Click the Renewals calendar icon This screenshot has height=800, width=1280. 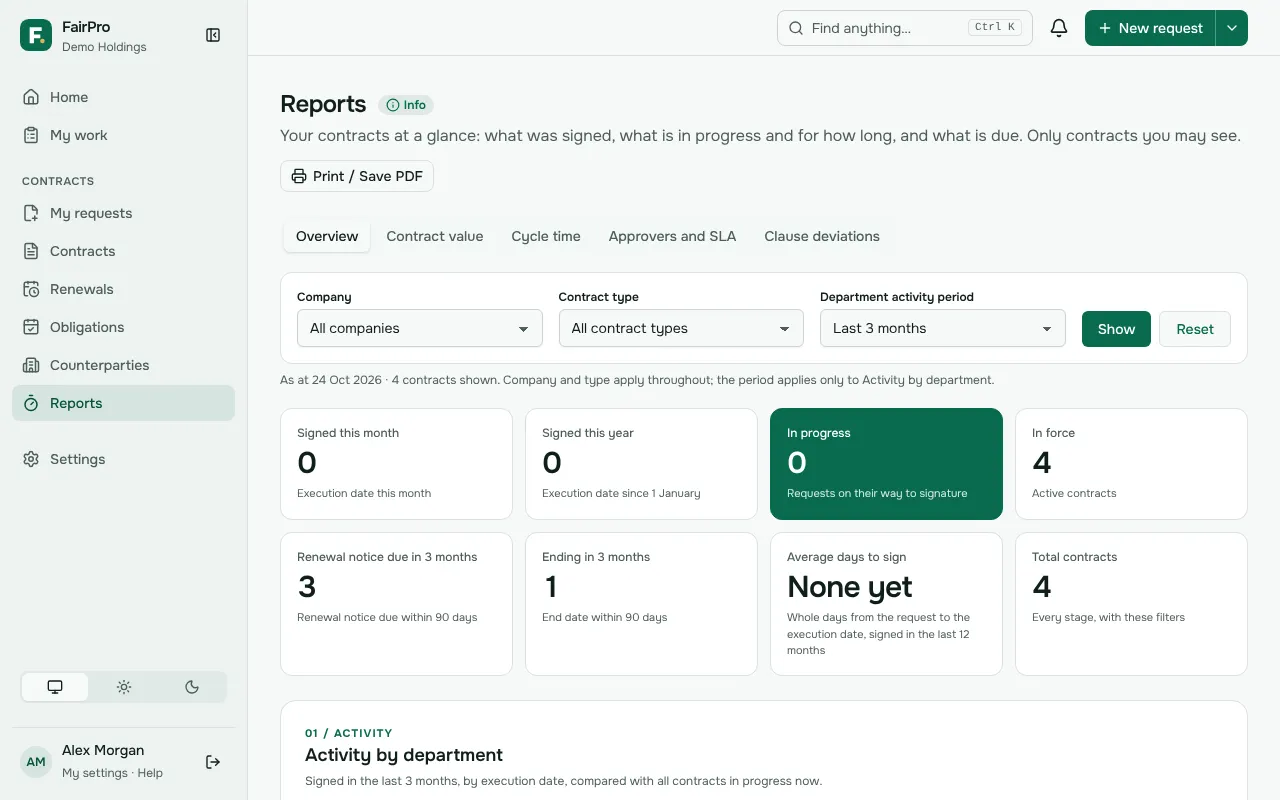[31, 289]
